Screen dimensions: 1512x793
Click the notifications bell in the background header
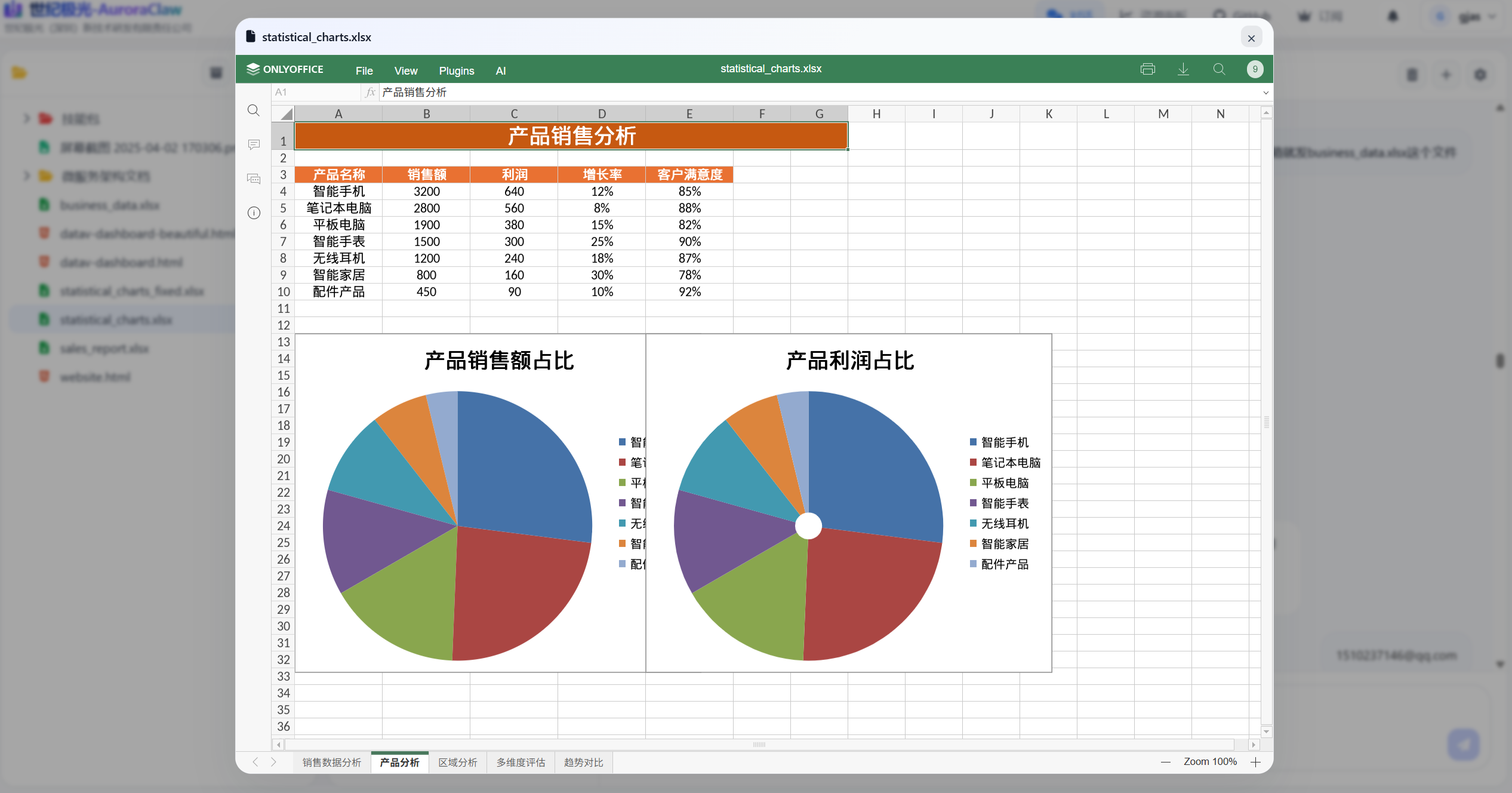(1393, 16)
